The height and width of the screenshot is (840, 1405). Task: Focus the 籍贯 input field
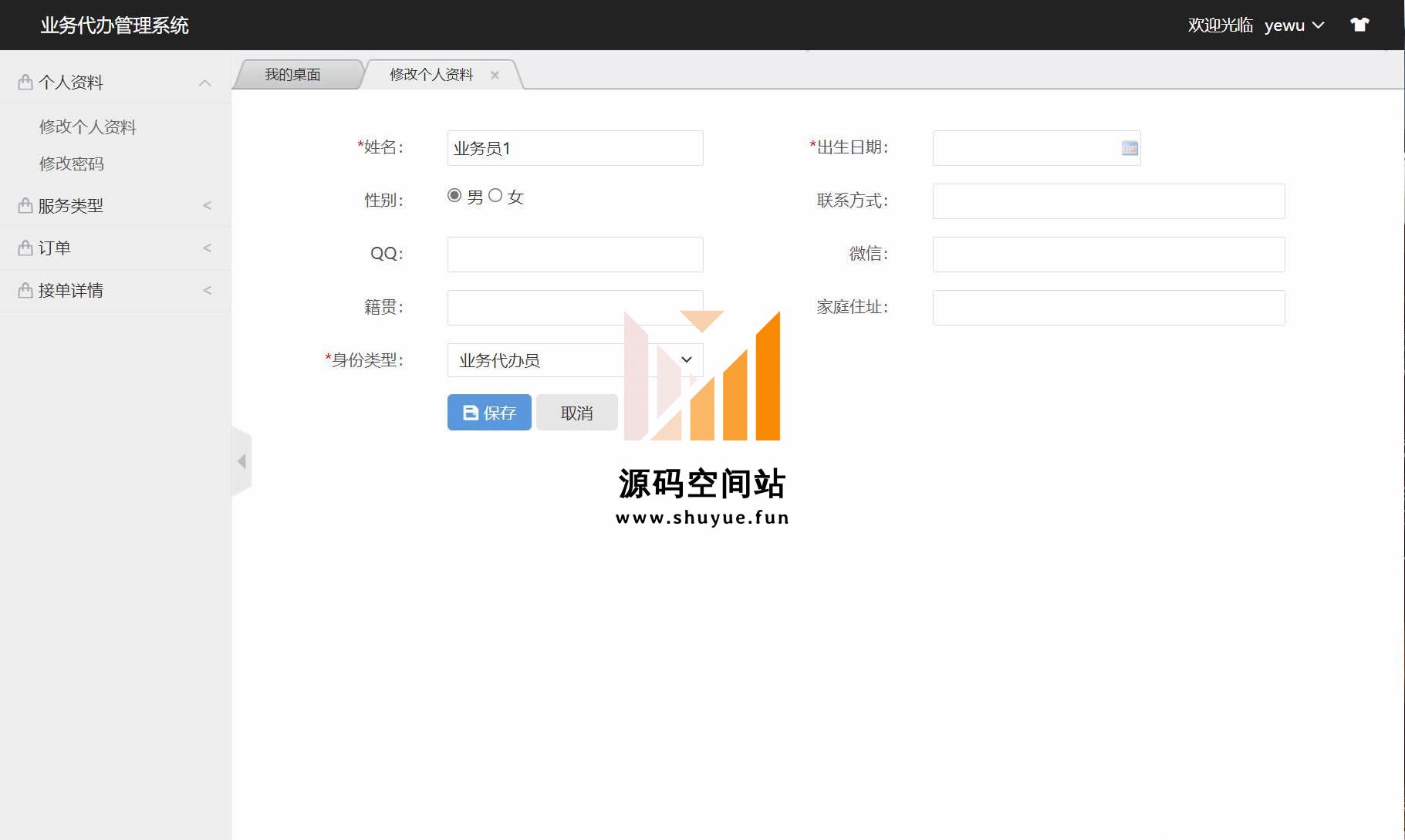575,308
